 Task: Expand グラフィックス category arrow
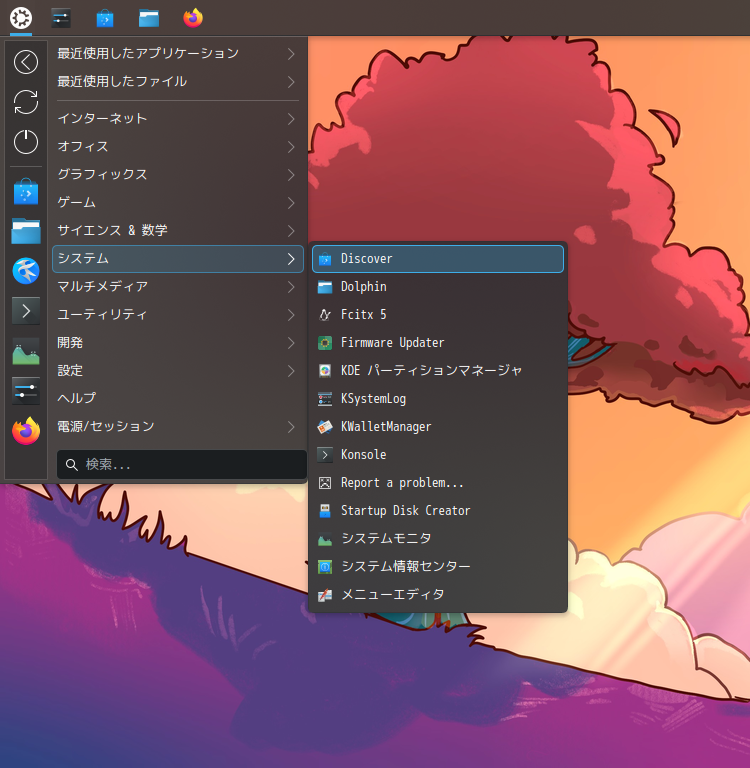click(x=291, y=174)
